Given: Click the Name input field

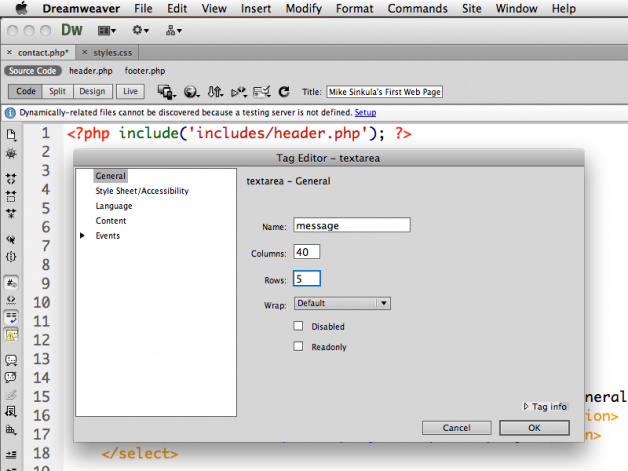Looking at the screenshot, I should 352,225.
